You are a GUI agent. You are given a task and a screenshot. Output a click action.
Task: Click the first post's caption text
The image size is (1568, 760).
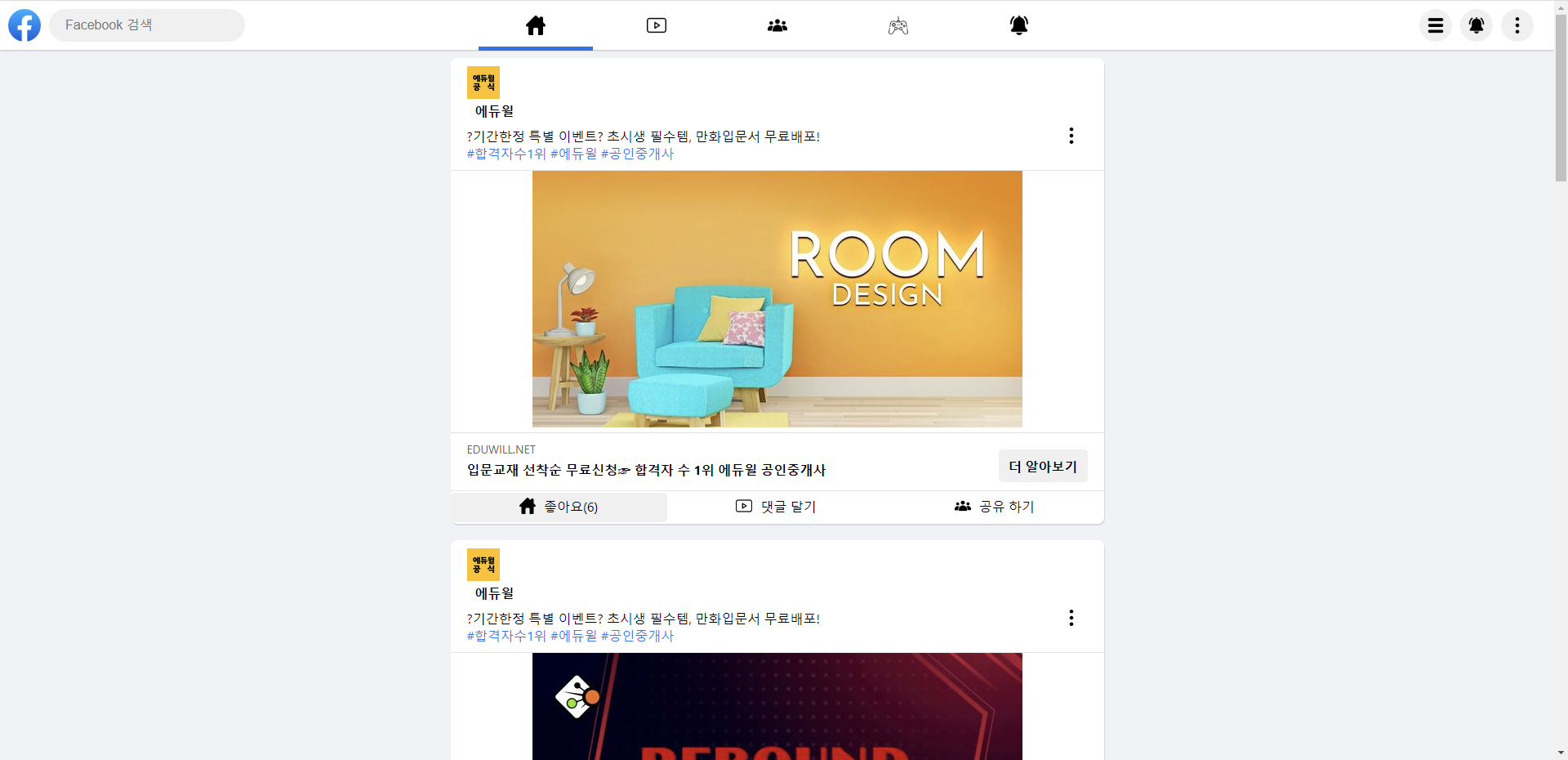pyautogui.click(x=644, y=136)
